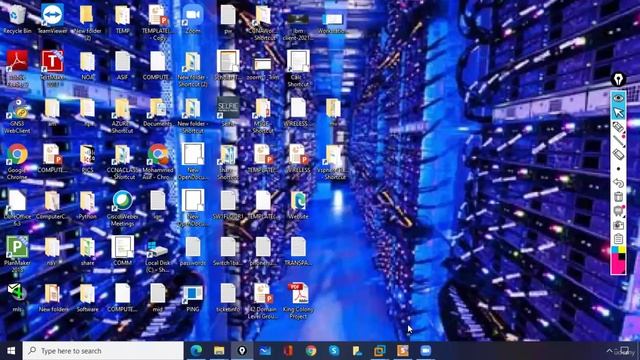Select the TeamViewer desktop icon

[52, 19]
